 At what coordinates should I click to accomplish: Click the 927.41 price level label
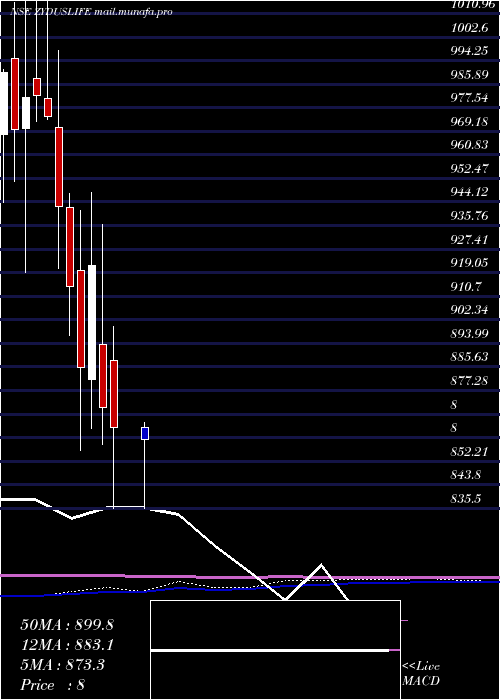(x=469, y=239)
